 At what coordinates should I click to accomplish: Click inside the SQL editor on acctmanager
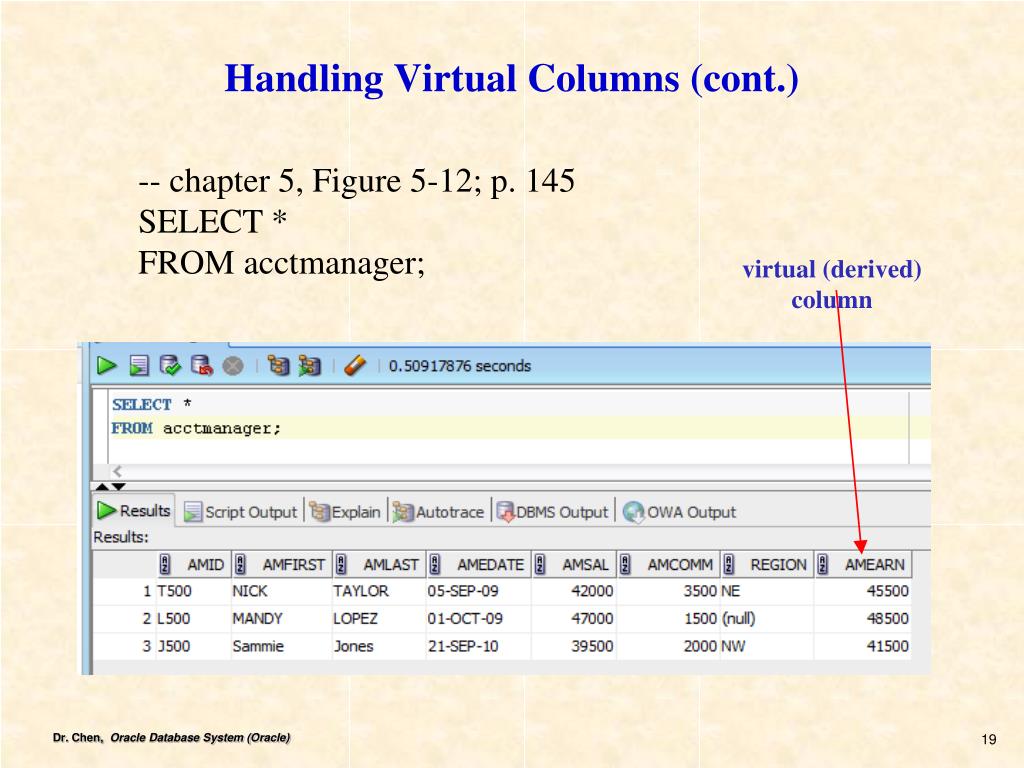tap(222, 428)
